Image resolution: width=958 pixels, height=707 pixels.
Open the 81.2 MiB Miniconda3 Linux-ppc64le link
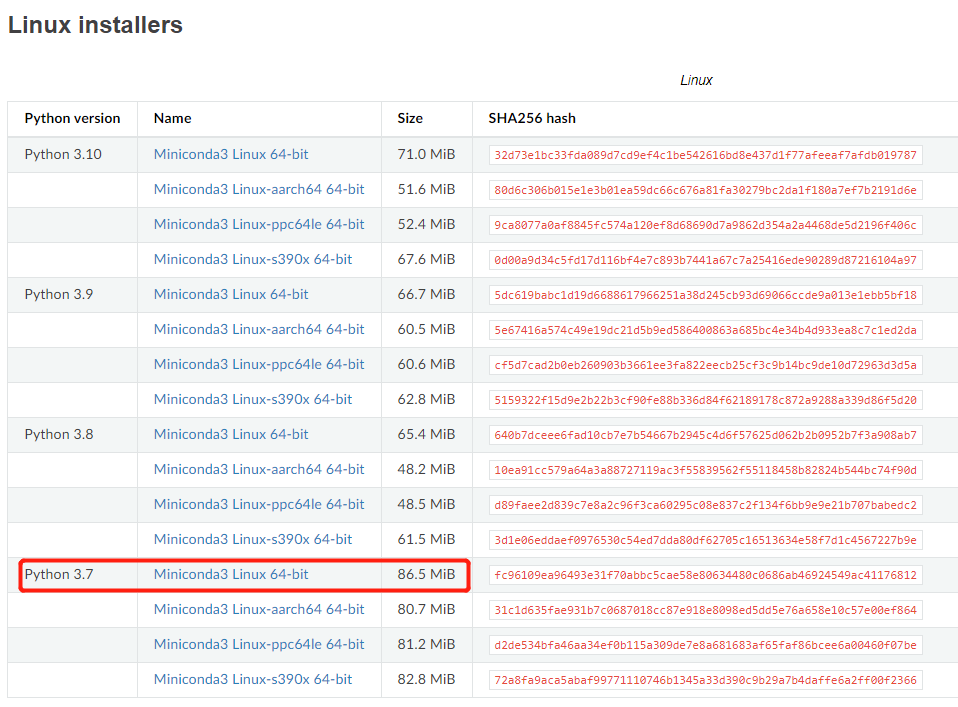coord(259,645)
